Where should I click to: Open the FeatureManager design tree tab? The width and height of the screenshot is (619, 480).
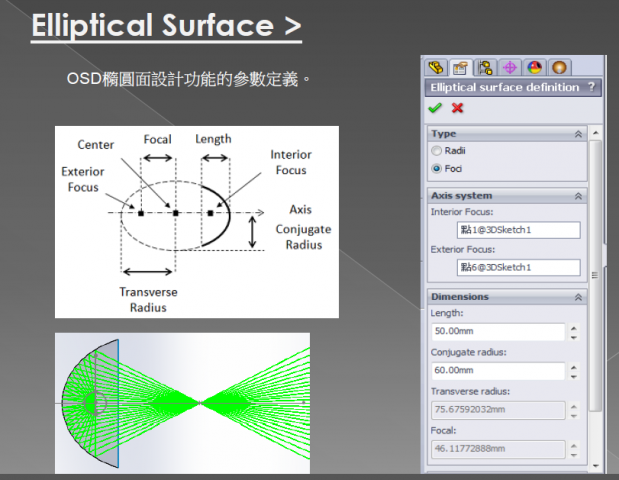(436, 68)
